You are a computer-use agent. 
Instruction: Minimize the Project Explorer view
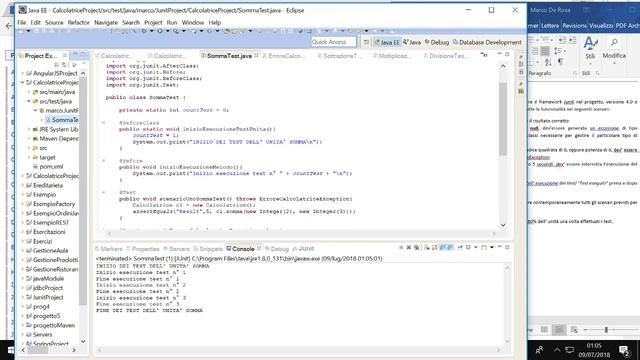pyautogui.click(x=75, y=54)
